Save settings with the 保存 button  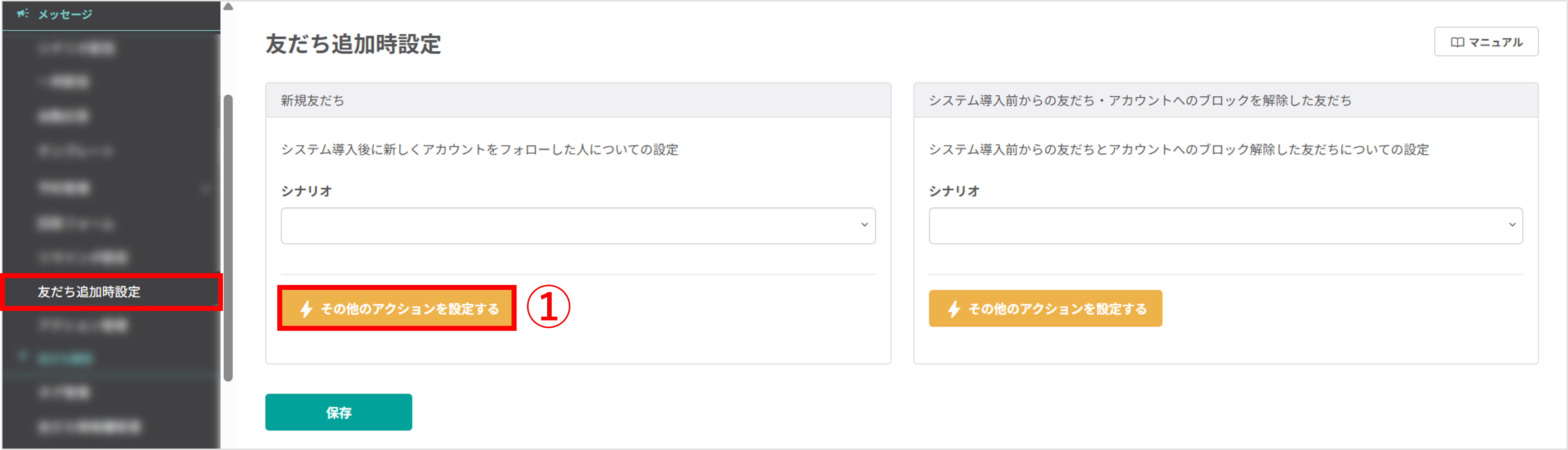338,412
